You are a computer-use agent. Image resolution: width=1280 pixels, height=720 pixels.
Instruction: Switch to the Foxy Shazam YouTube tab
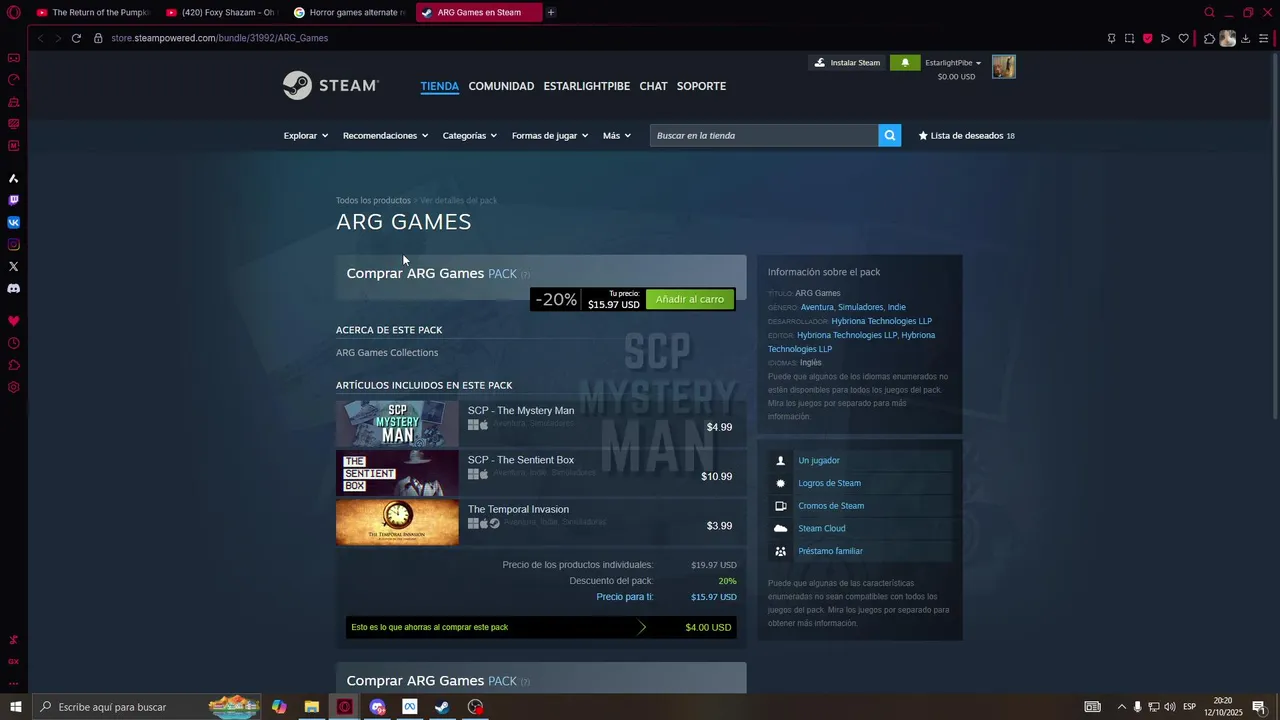[222, 12]
